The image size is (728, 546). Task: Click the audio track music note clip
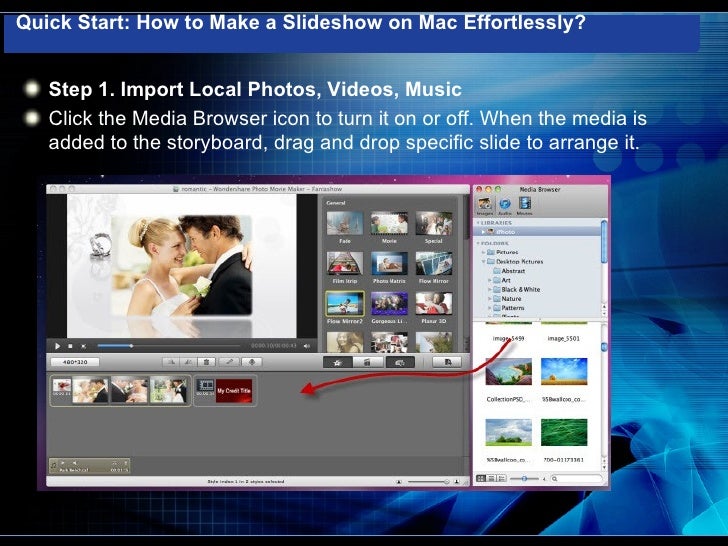point(89,466)
